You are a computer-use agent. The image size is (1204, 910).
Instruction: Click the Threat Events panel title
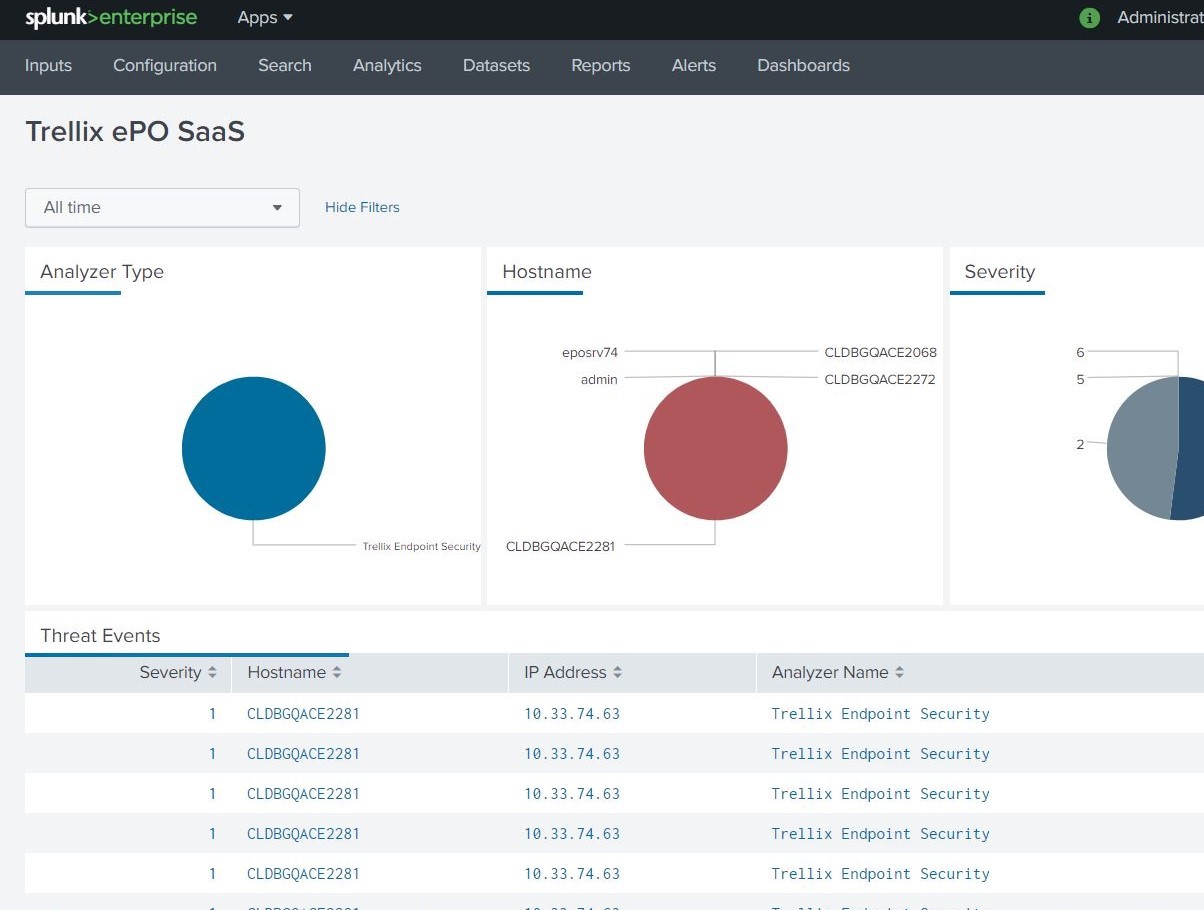[x=100, y=636]
